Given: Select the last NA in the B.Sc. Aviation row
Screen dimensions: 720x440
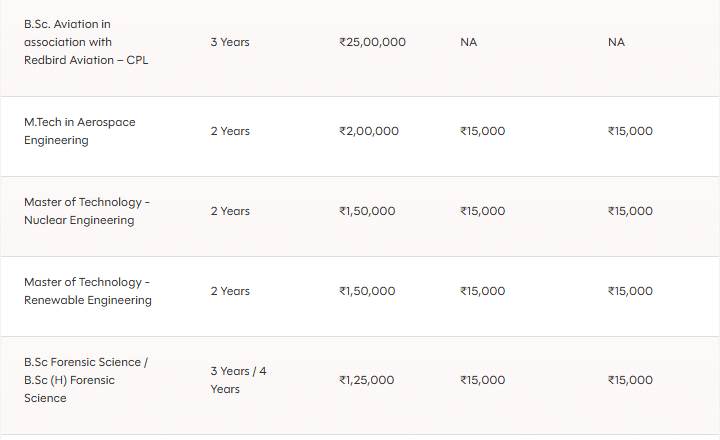Looking at the screenshot, I should click(x=616, y=42).
